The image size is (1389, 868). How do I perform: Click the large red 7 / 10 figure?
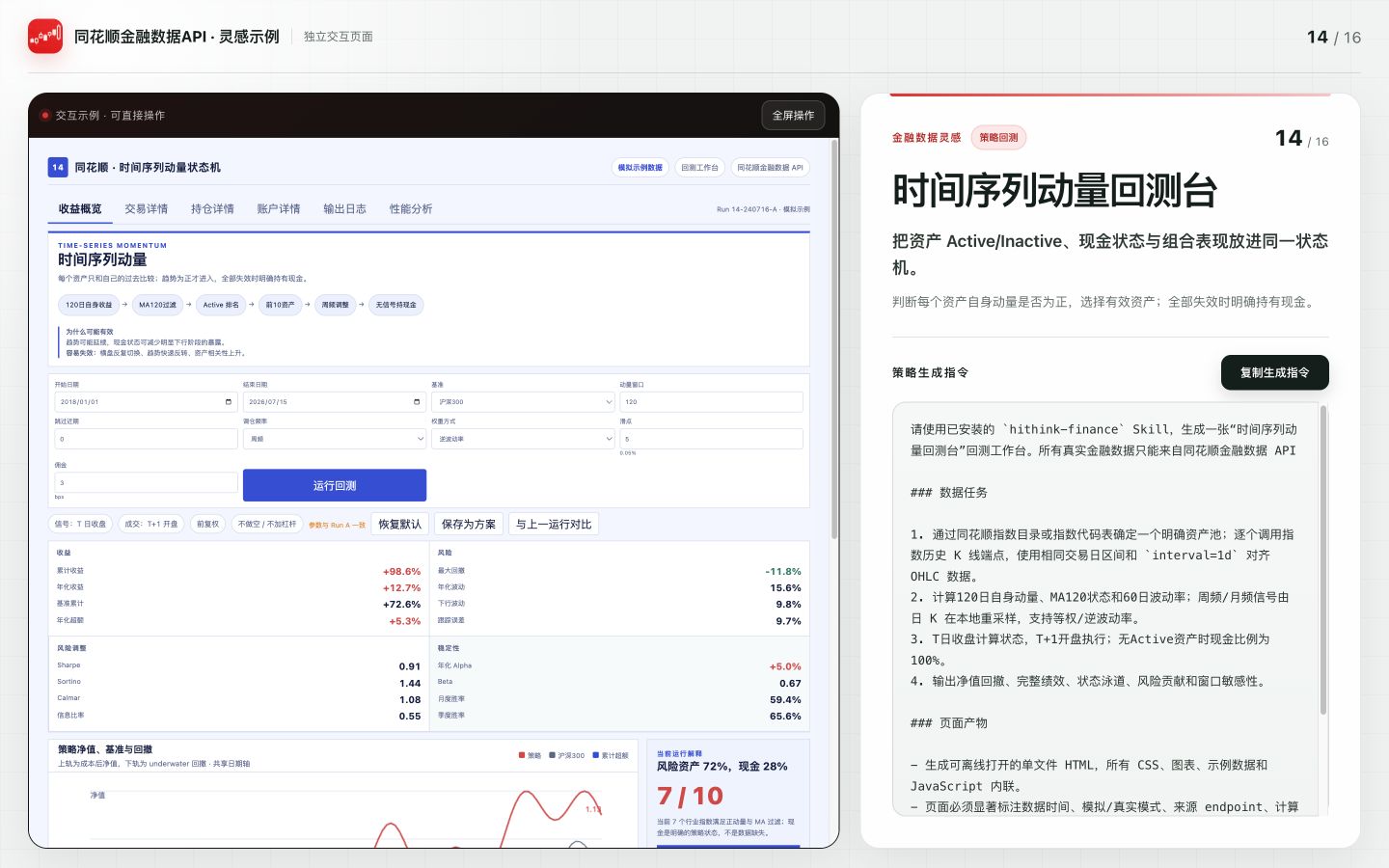pos(690,797)
